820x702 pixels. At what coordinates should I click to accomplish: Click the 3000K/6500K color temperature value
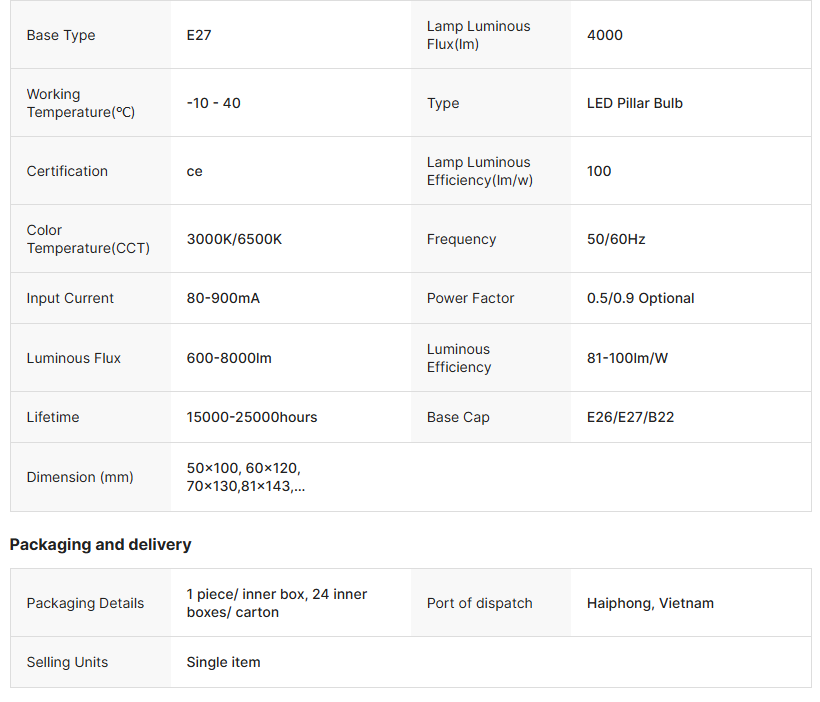pos(234,239)
